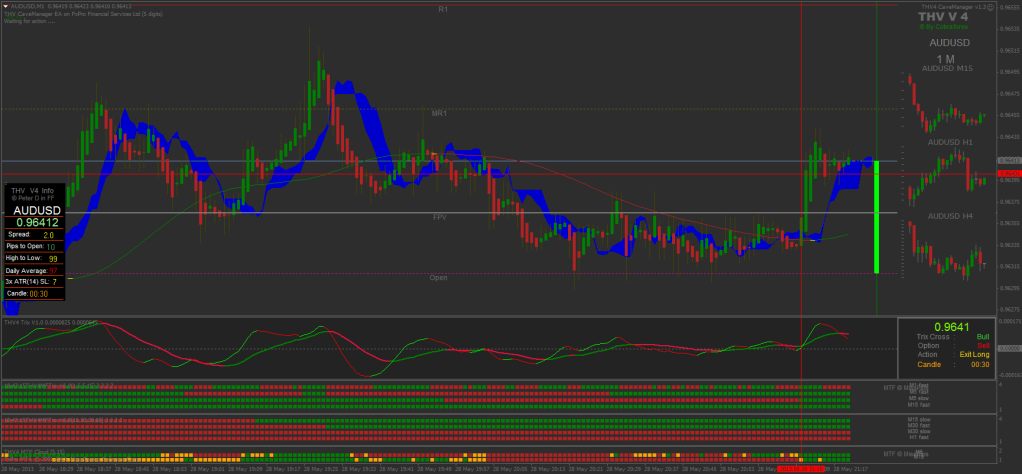Viewport: 1022px width, 474px height.
Task: Click the '3x ATR(14) SL' row
Action: (x=34, y=282)
